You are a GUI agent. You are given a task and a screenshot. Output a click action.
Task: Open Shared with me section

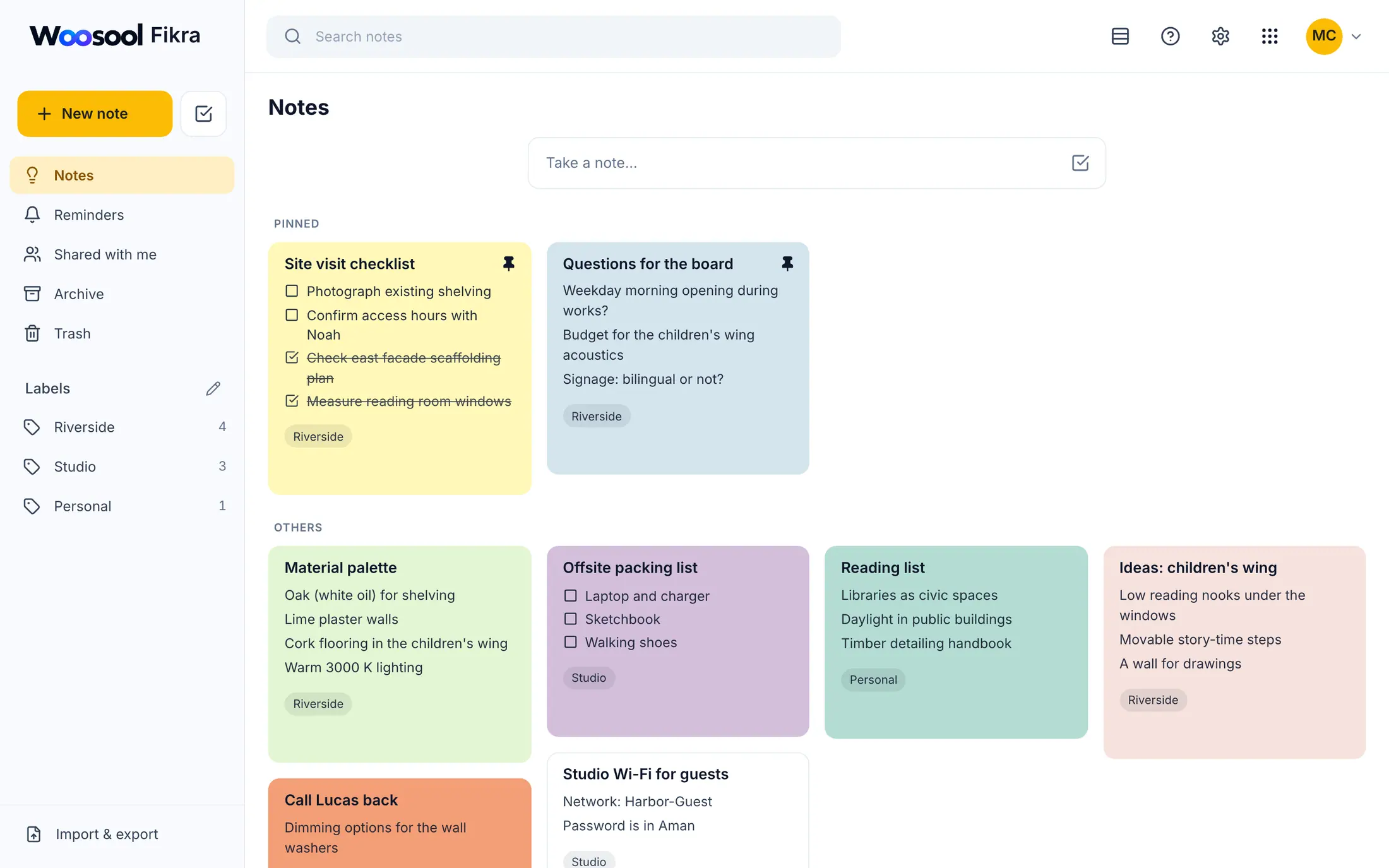122,254
